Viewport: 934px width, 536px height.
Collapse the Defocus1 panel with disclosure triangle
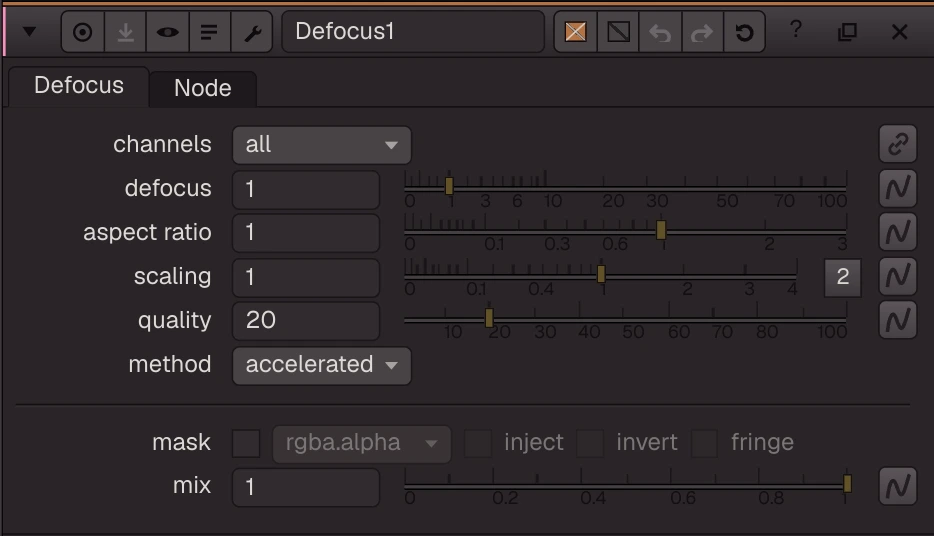click(29, 32)
